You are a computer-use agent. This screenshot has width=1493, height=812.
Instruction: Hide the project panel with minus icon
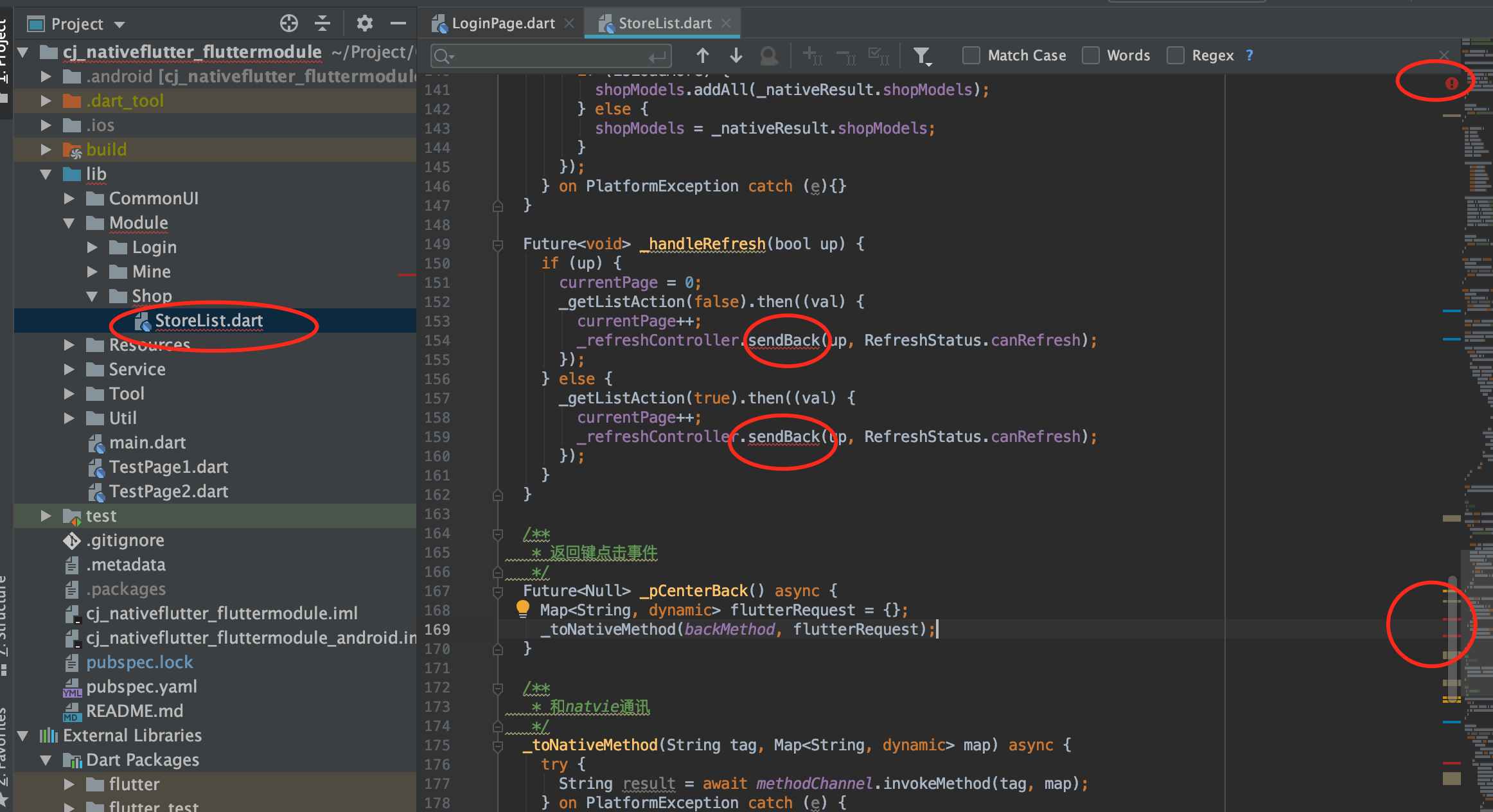(398, 24)
